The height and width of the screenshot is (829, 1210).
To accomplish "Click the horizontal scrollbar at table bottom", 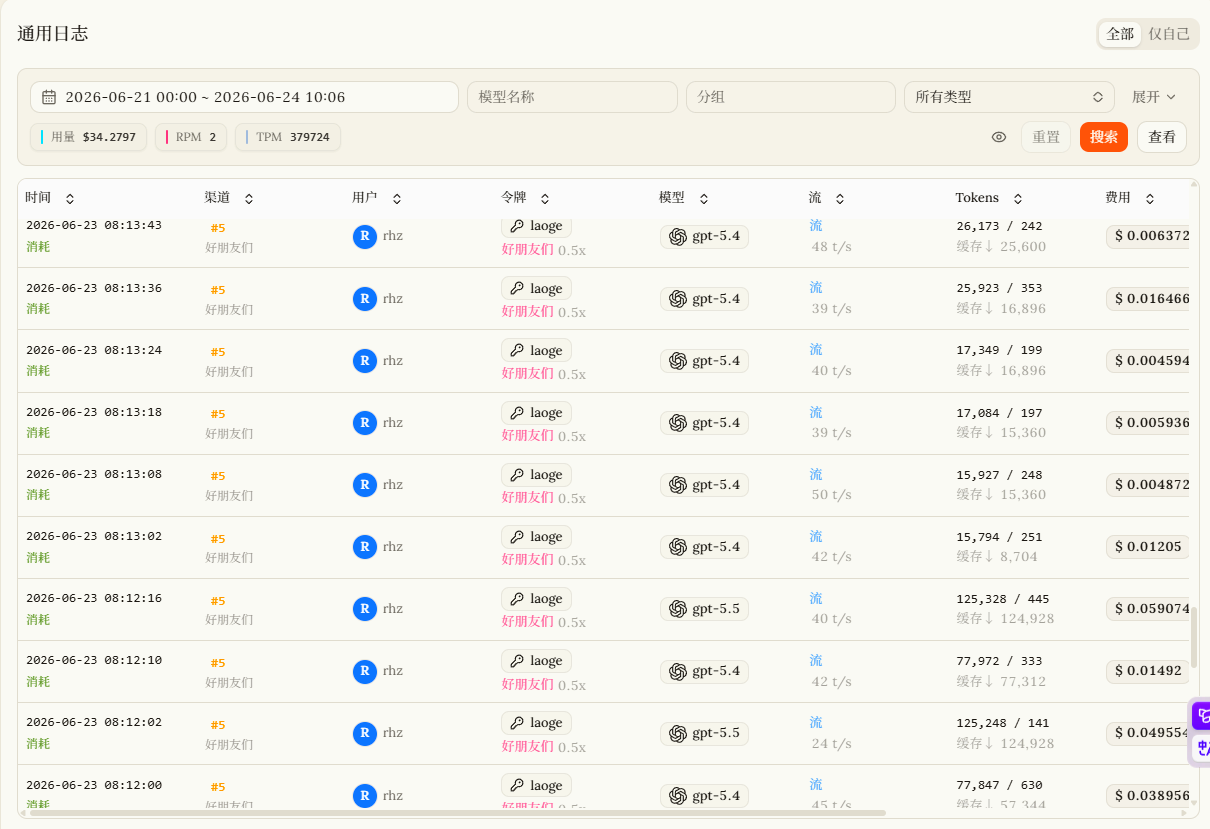I will [x=457, y=813].
